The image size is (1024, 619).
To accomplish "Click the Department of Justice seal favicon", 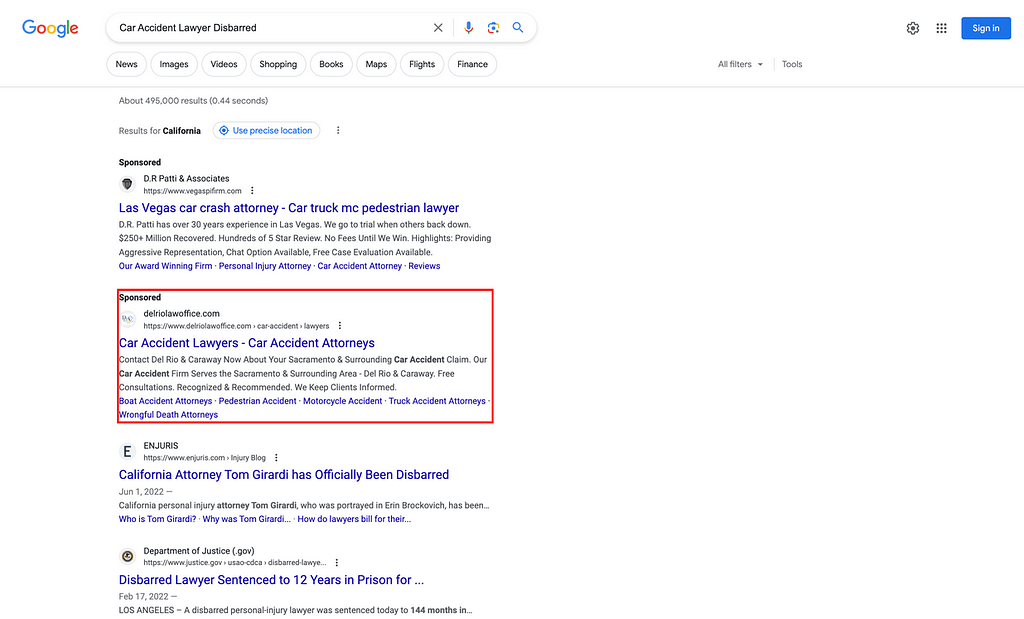I will 127,556.
